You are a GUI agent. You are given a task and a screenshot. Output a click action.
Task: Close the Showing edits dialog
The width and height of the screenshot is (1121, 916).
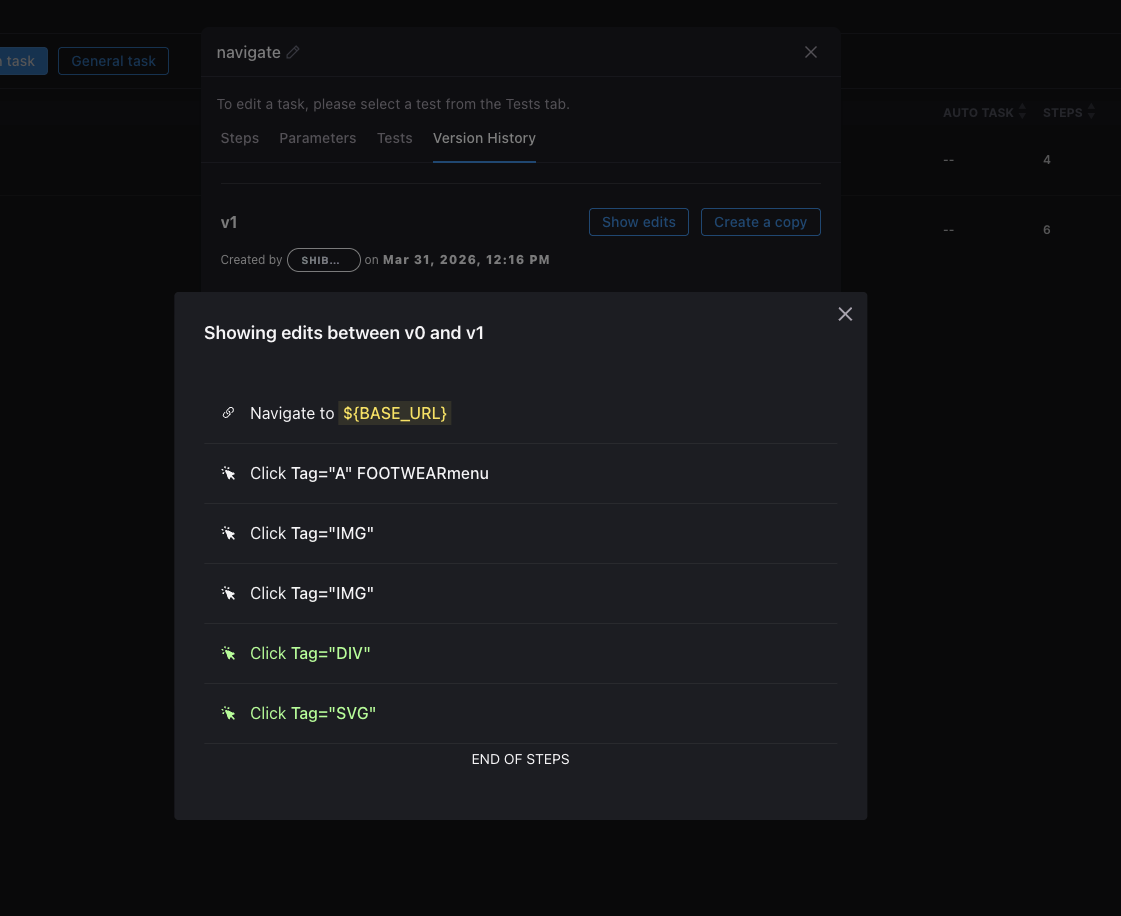click(x=845, y=313)
